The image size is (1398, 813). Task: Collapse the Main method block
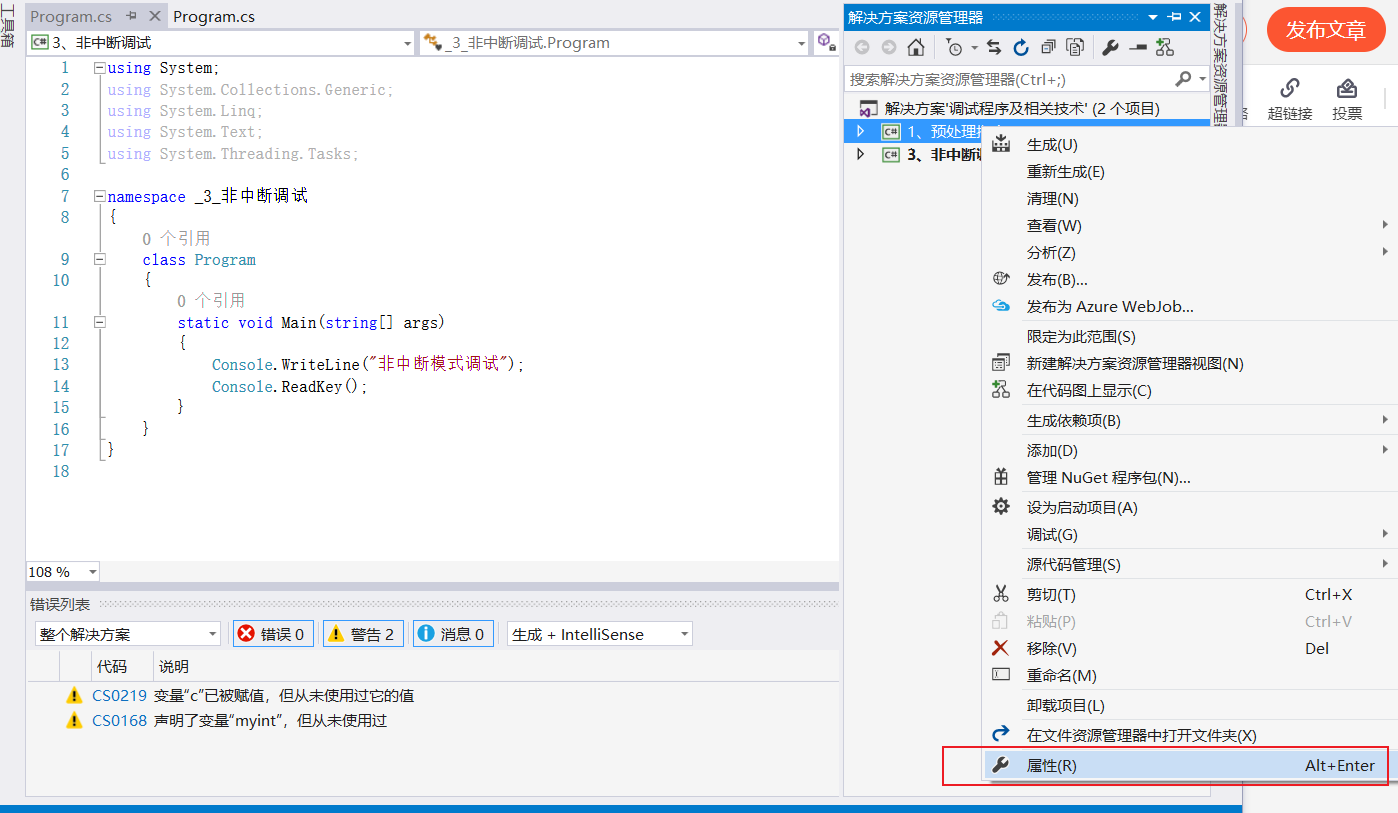point(99,323)
